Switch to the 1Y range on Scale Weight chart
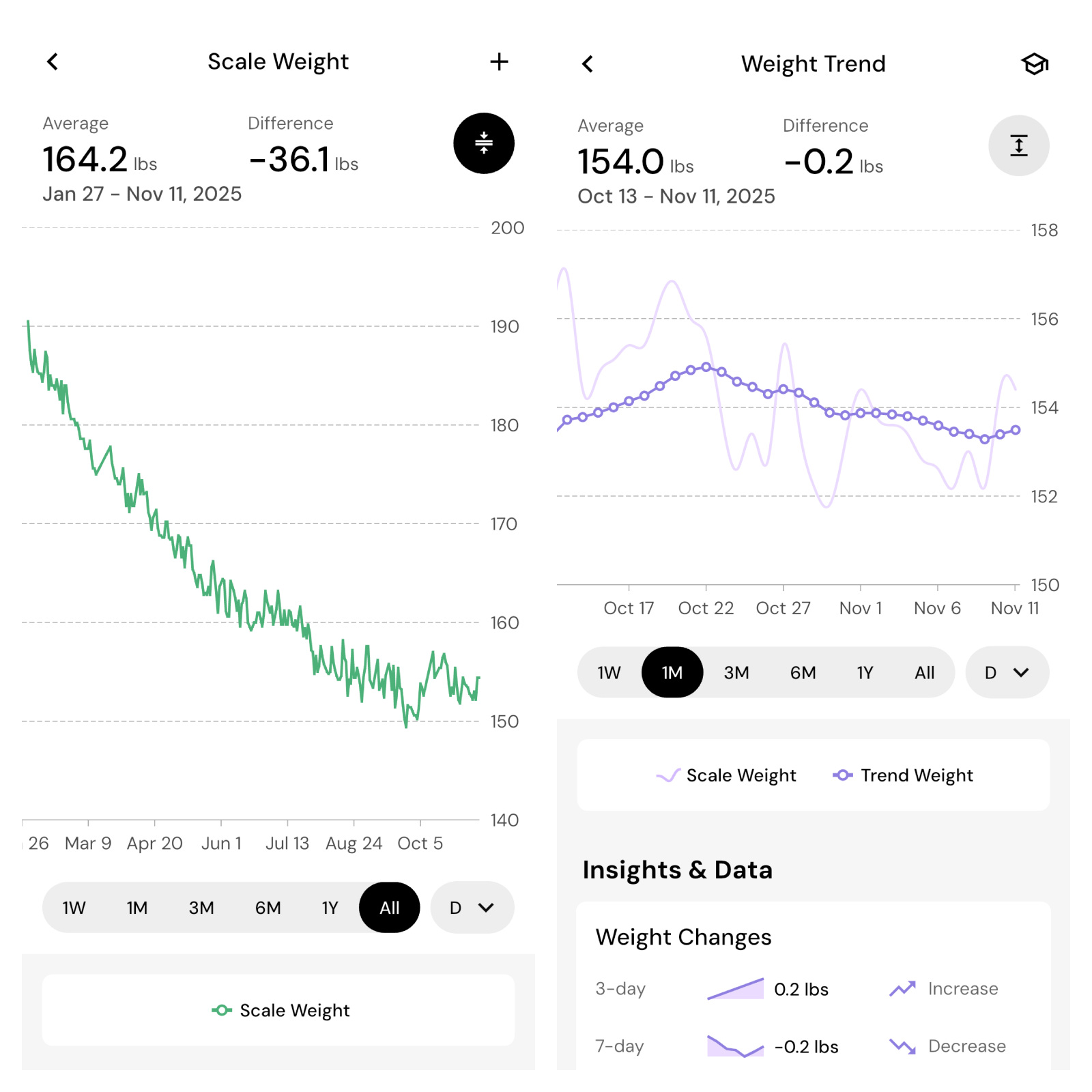The image size is (1092, 1092). click(330, 907)
